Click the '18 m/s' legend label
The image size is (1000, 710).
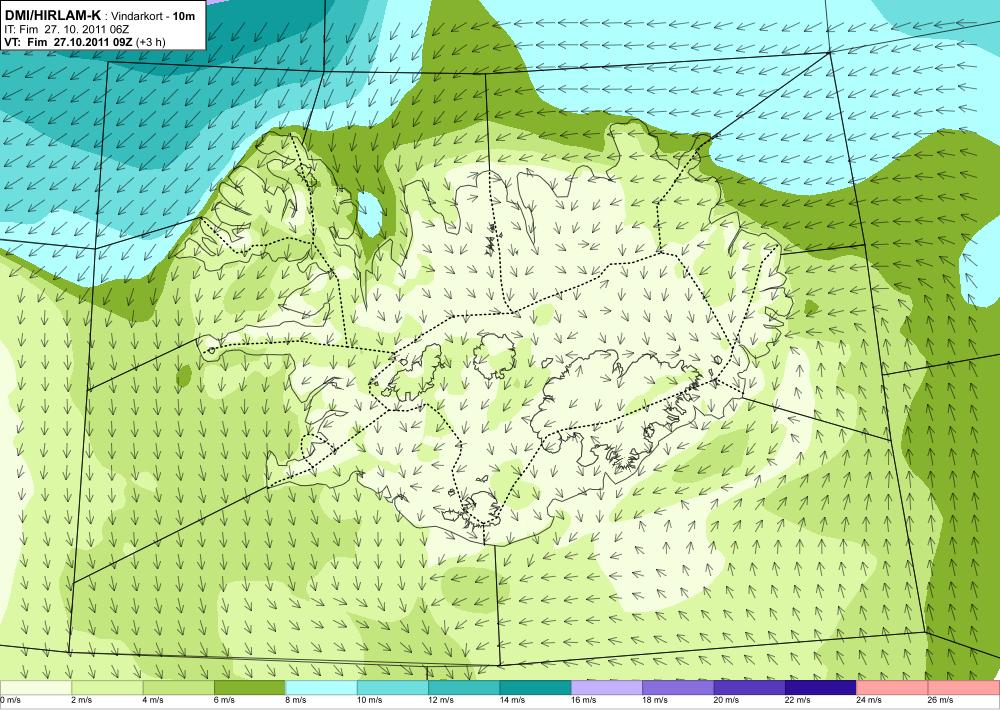point(655,700)
